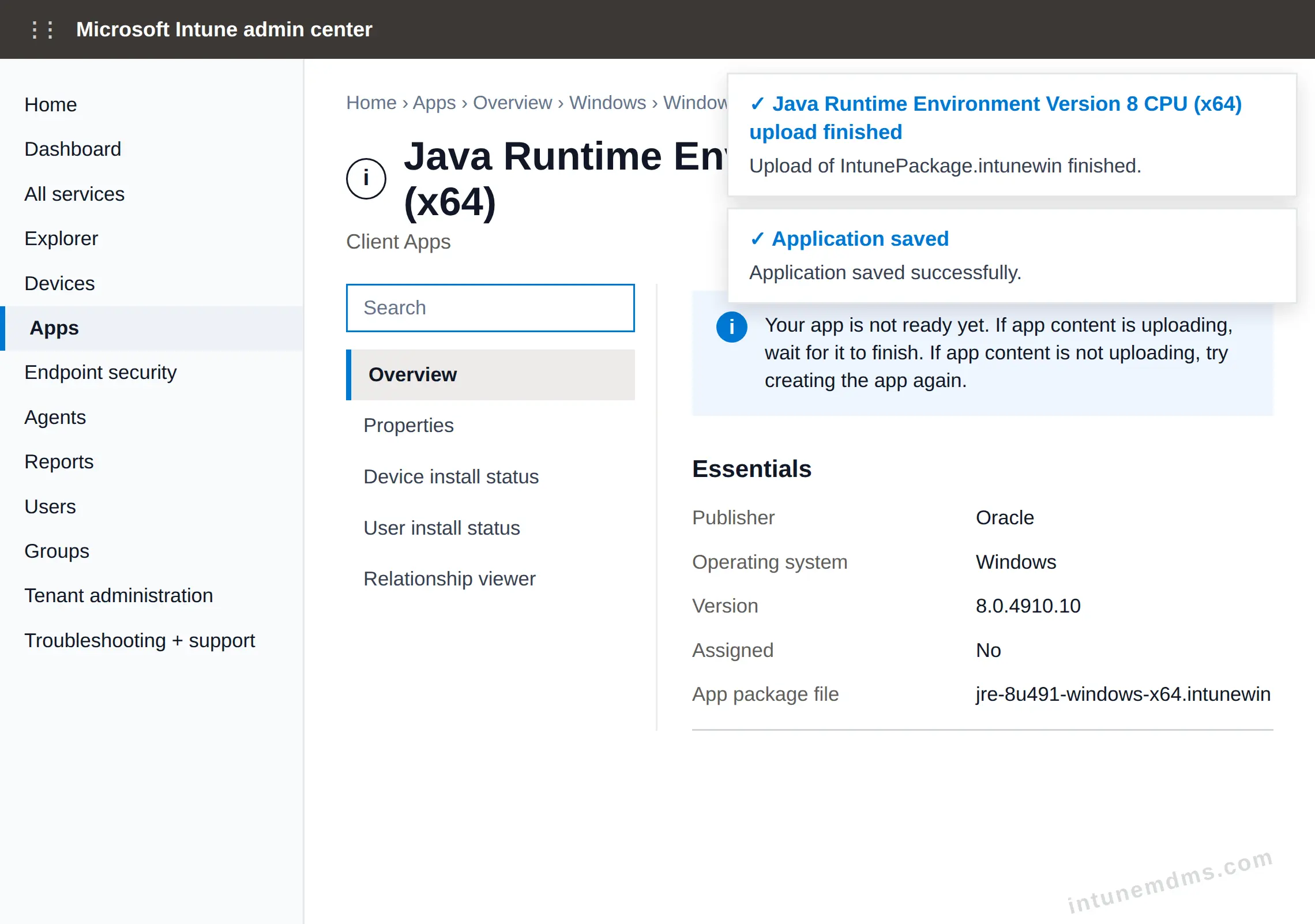1315x924 pixels.
Task: Click the Home breadcrumb link
Action: point(371,103)
